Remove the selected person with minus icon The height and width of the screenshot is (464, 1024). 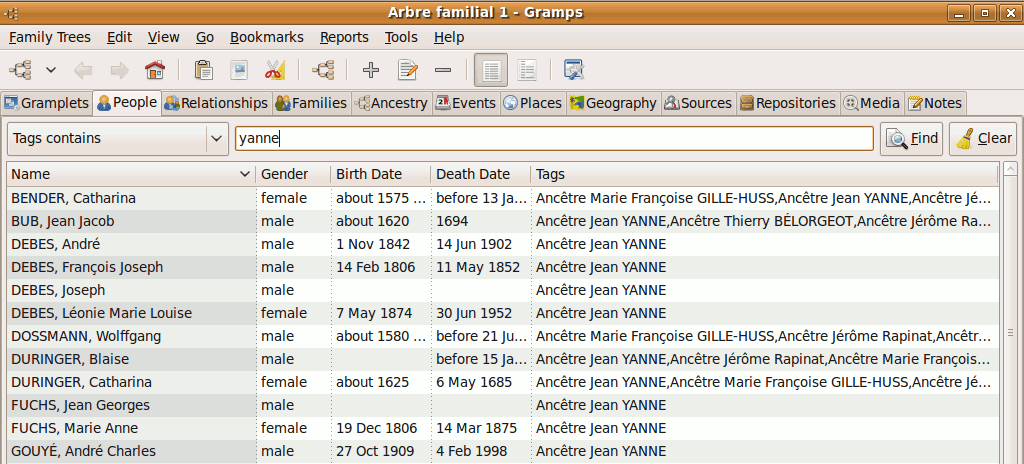(443, 70)
